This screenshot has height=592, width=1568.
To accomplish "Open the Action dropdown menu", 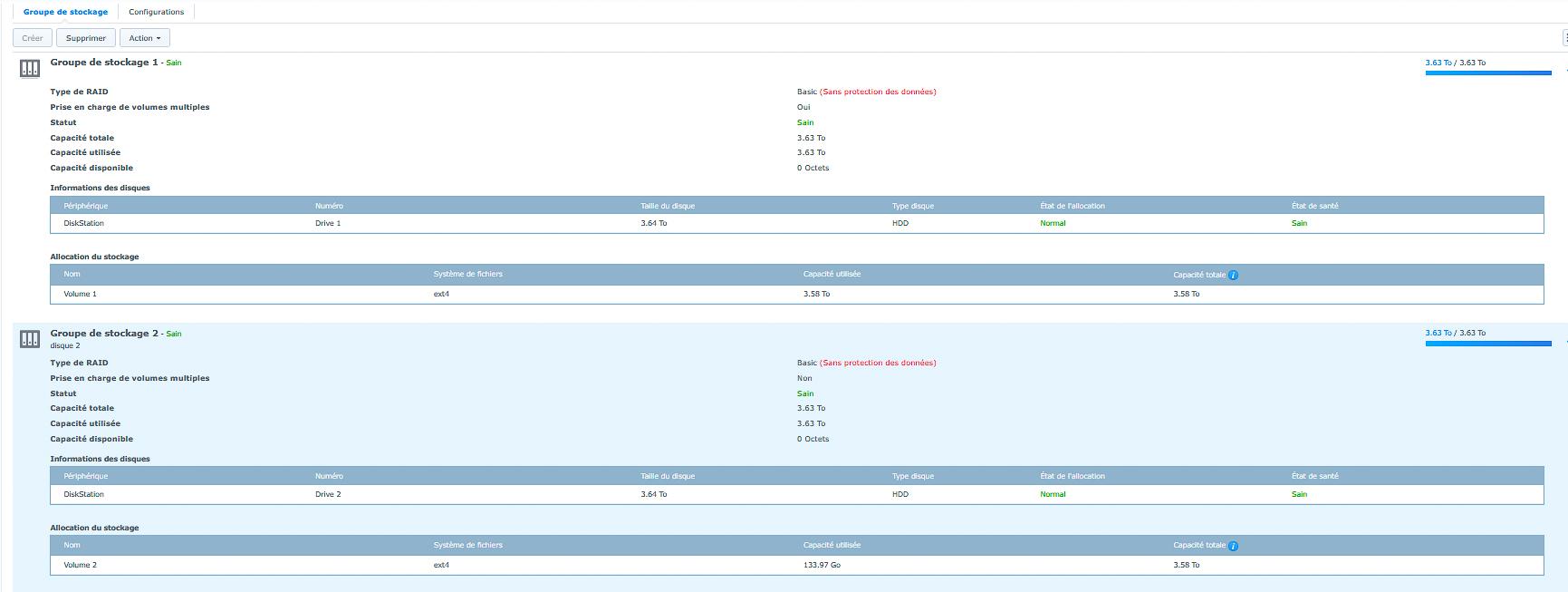I will [144, 38].
